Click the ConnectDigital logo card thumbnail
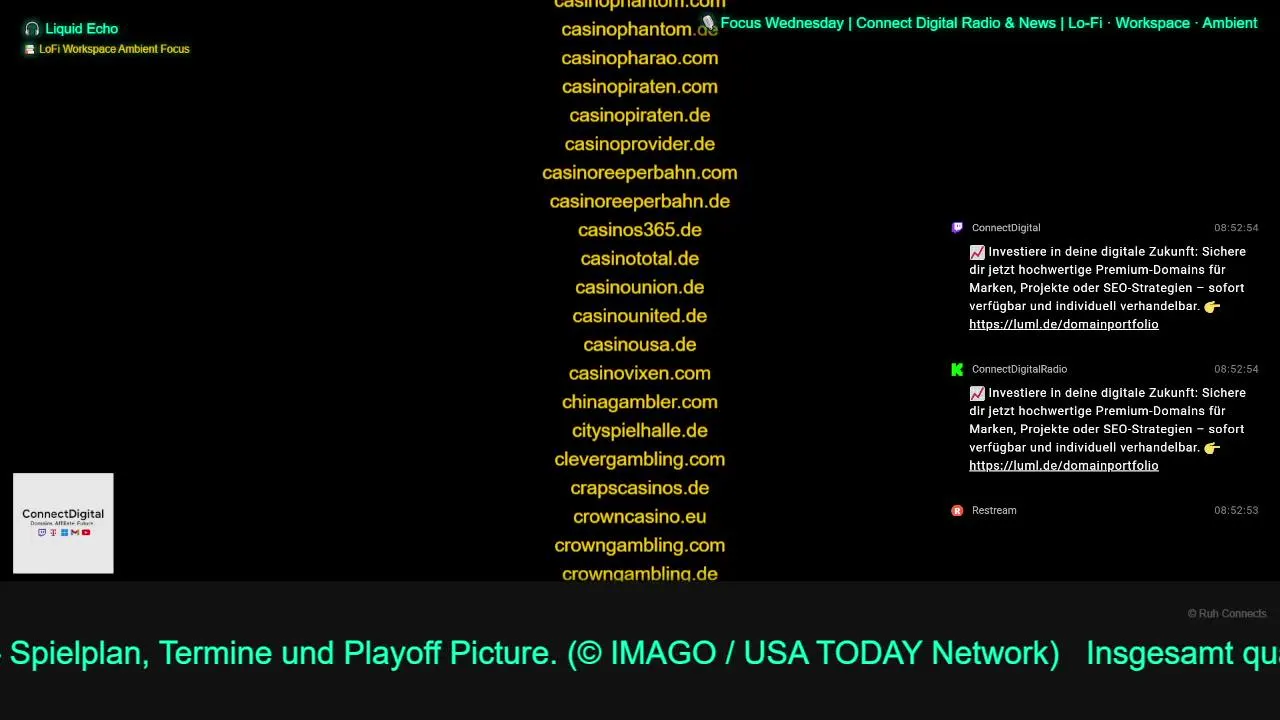Viewport: 1280px width, 720px height. point(63,523)
